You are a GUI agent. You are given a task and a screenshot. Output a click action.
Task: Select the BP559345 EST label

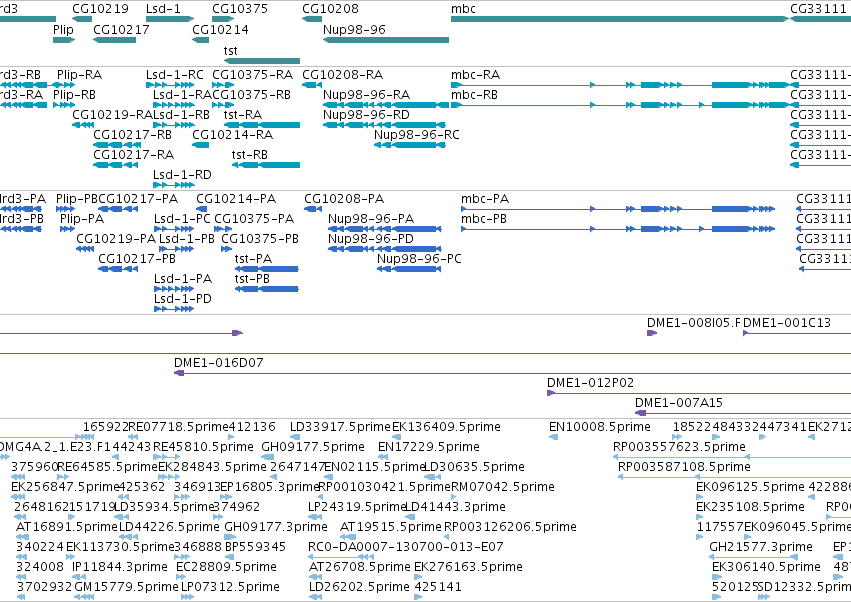coord(256,547)
